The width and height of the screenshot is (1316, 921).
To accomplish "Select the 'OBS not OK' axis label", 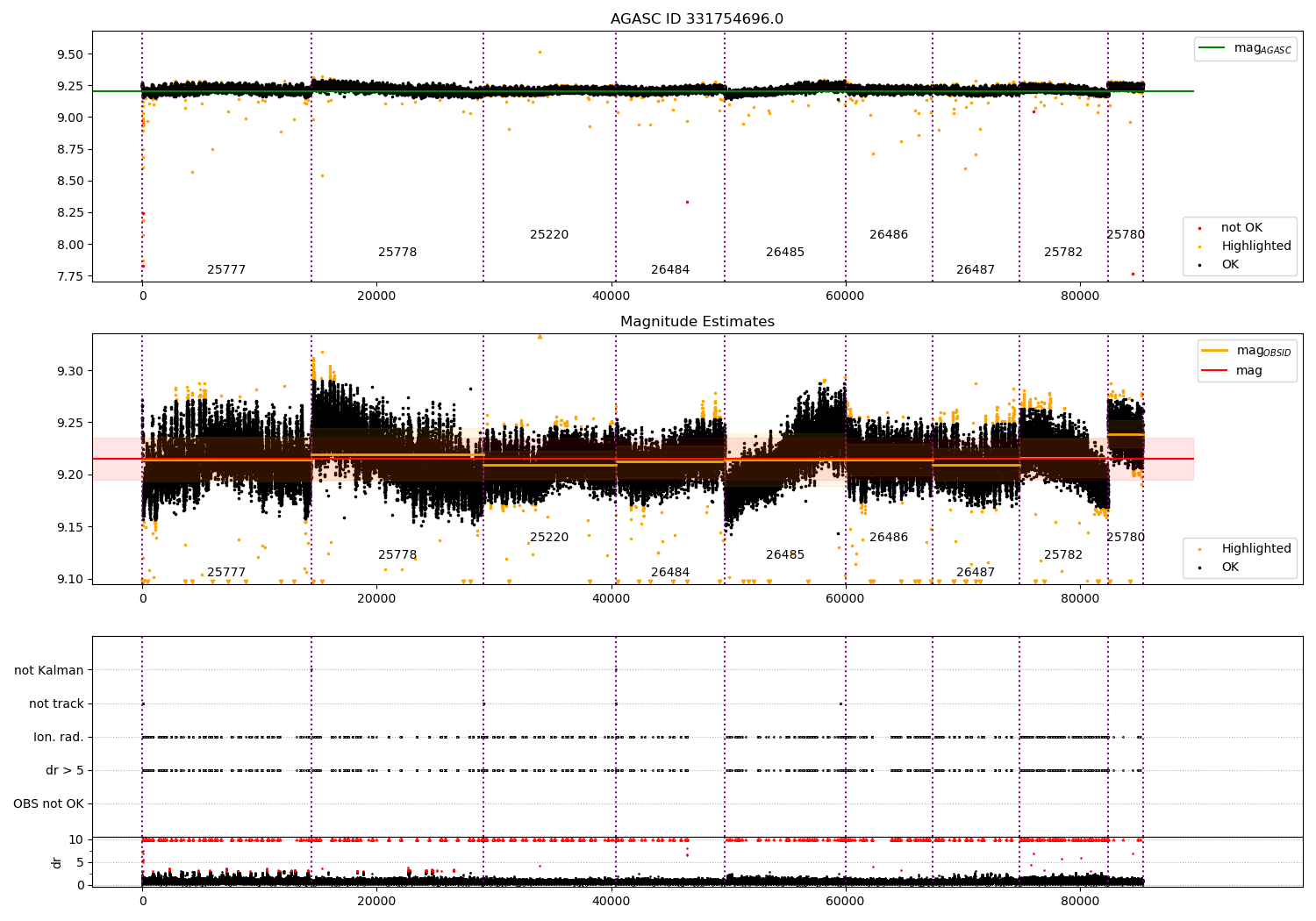I will (x=49, y=803).
